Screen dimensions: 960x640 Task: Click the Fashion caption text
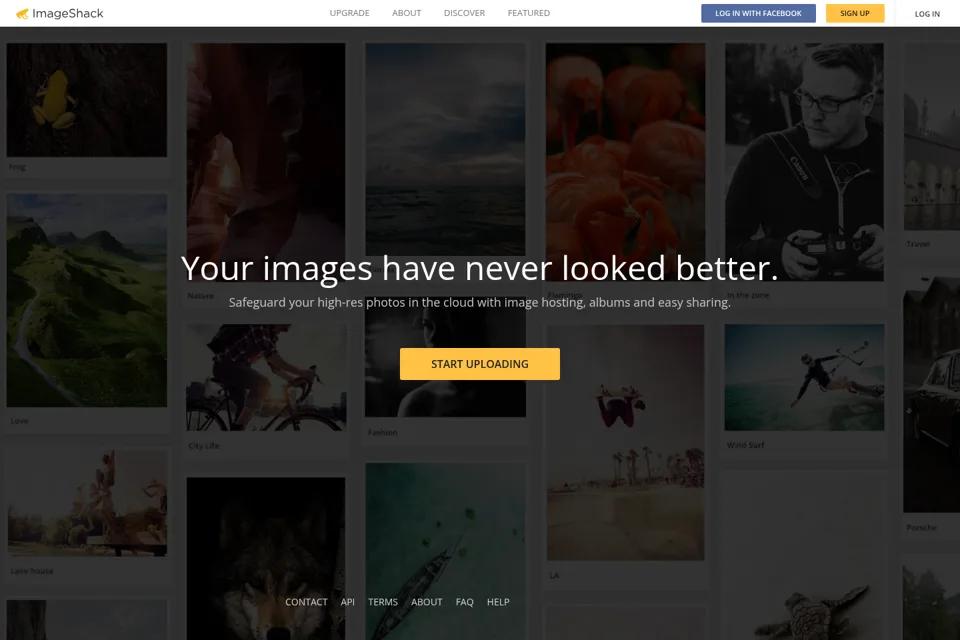pyautogui.click(x=383, y=432)
